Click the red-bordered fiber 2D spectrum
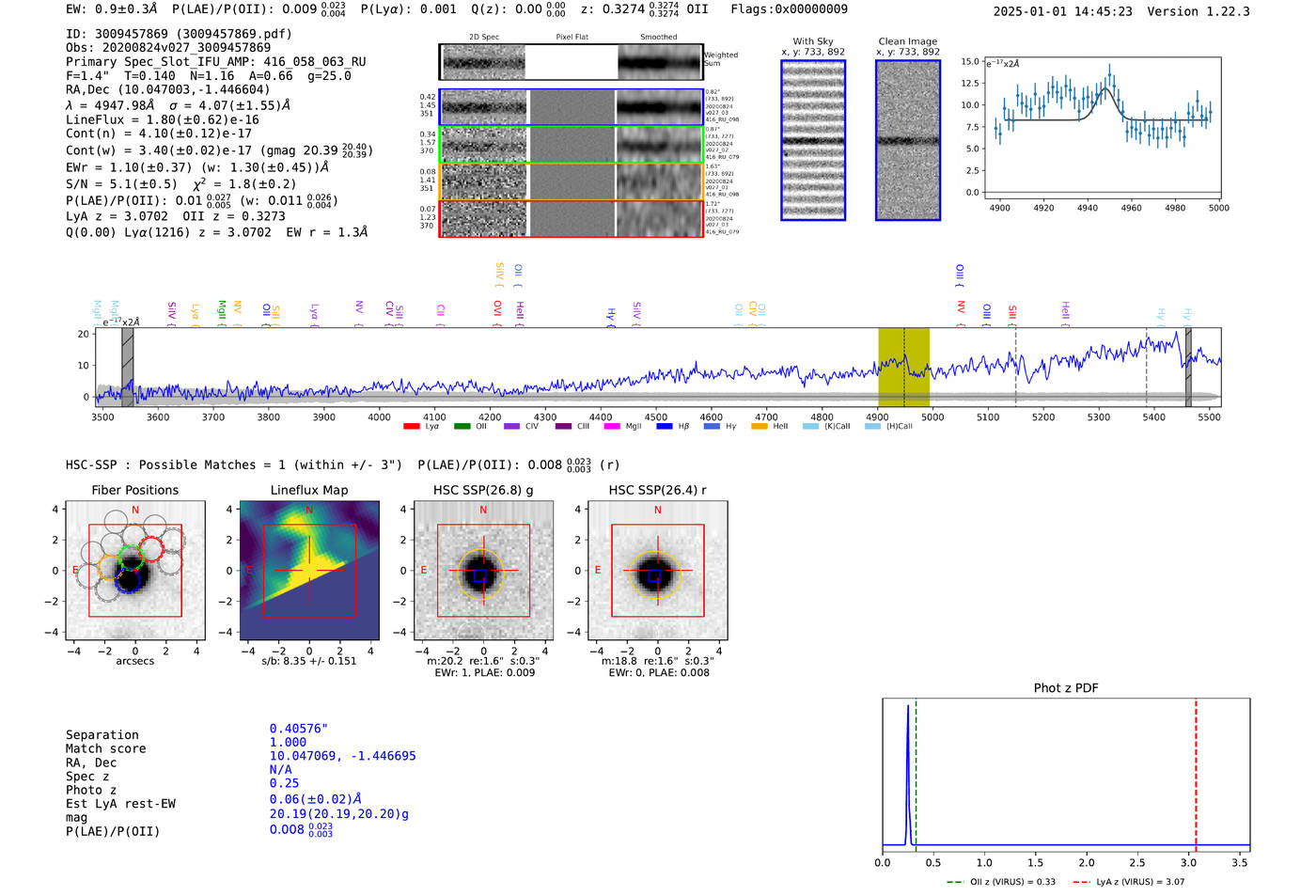Image resolution: width=1316 pixels, height=896 pixels. (483, 218)
